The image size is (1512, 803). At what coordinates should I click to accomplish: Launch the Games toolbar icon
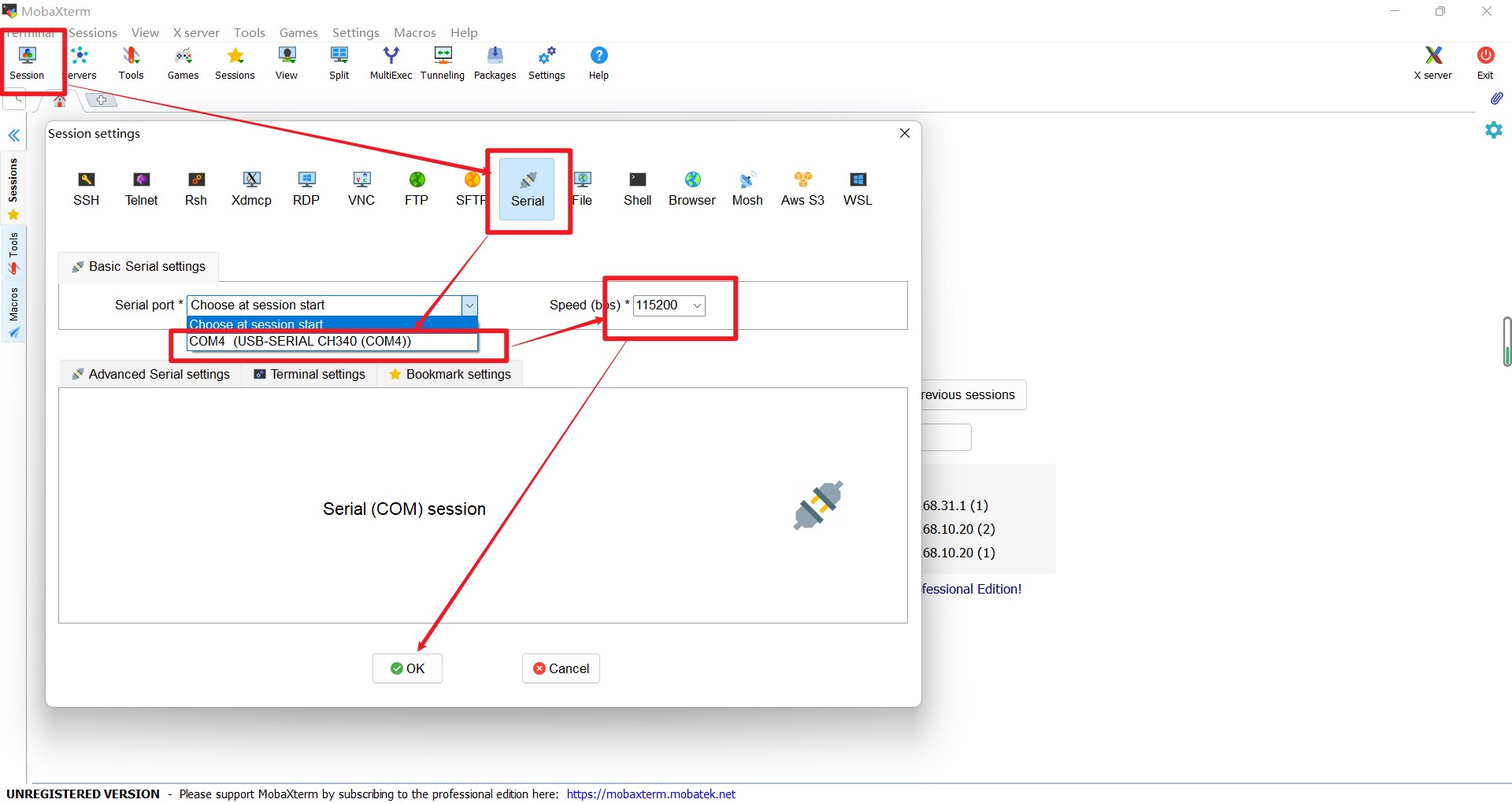tap(183, 63)
